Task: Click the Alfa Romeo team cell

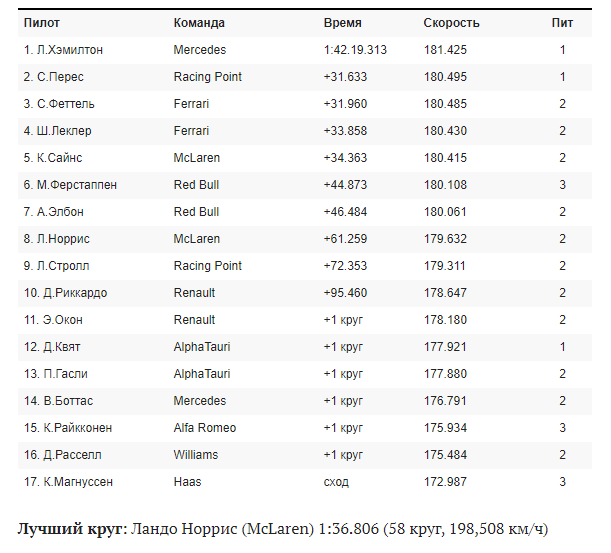Action: (x=205, y=428)
